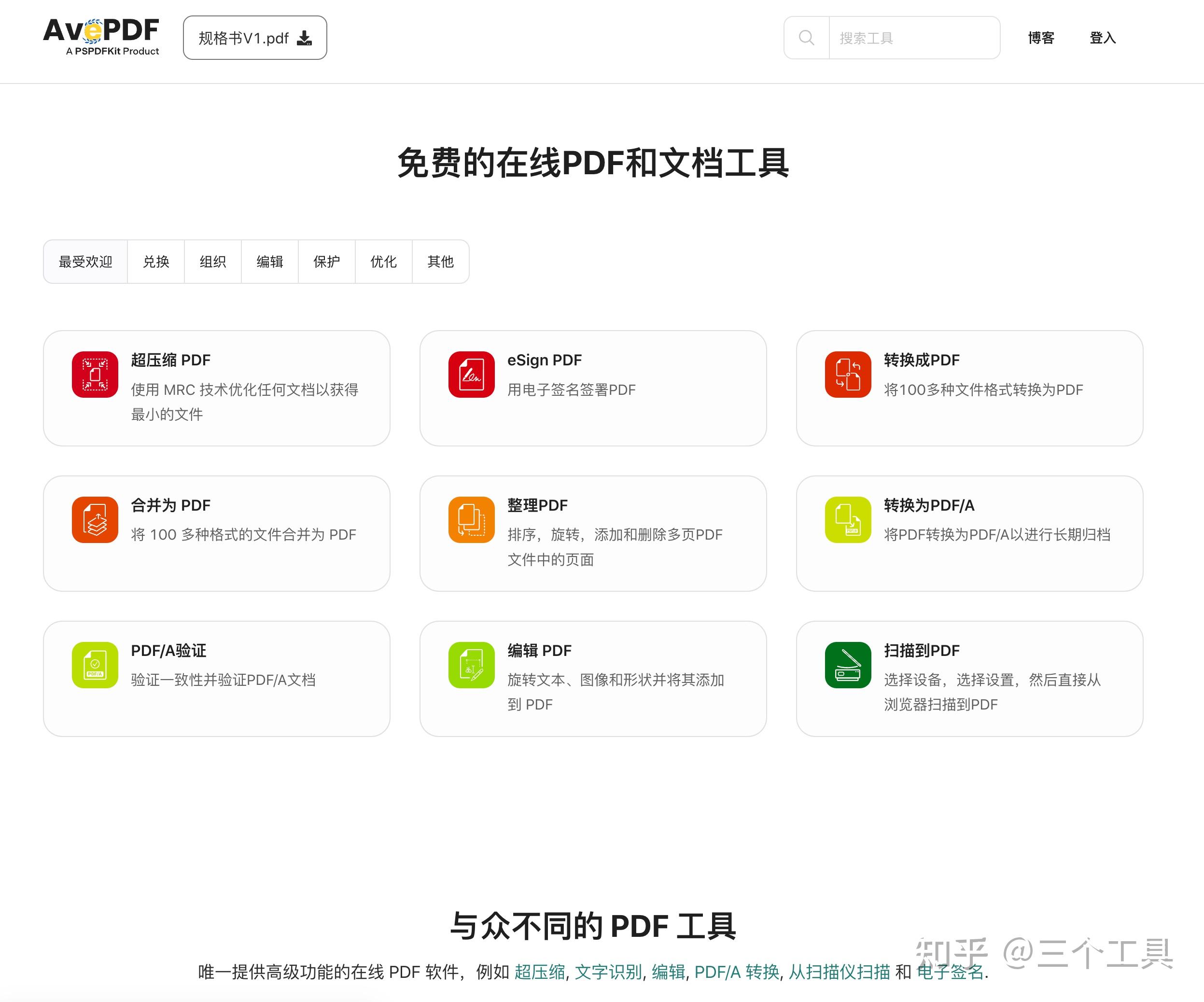
Task: Click the AvePDF logo
Action: [101, 37]
